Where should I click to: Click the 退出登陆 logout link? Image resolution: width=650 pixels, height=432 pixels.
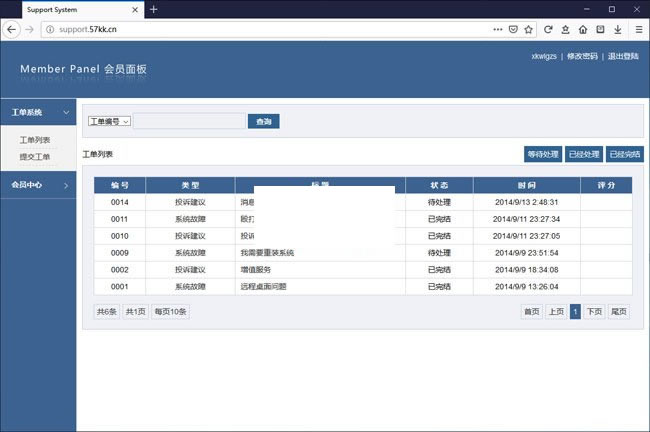[625, 56]
